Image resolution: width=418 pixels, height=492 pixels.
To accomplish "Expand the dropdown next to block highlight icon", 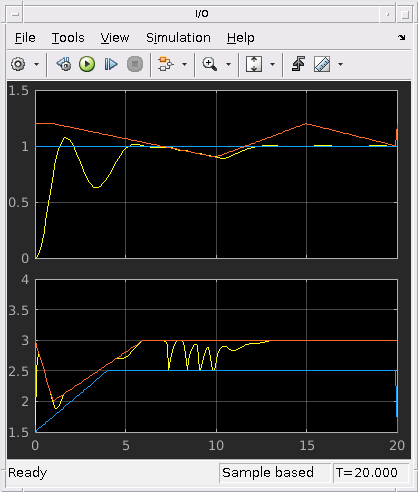I will click(x=184, y=64).
